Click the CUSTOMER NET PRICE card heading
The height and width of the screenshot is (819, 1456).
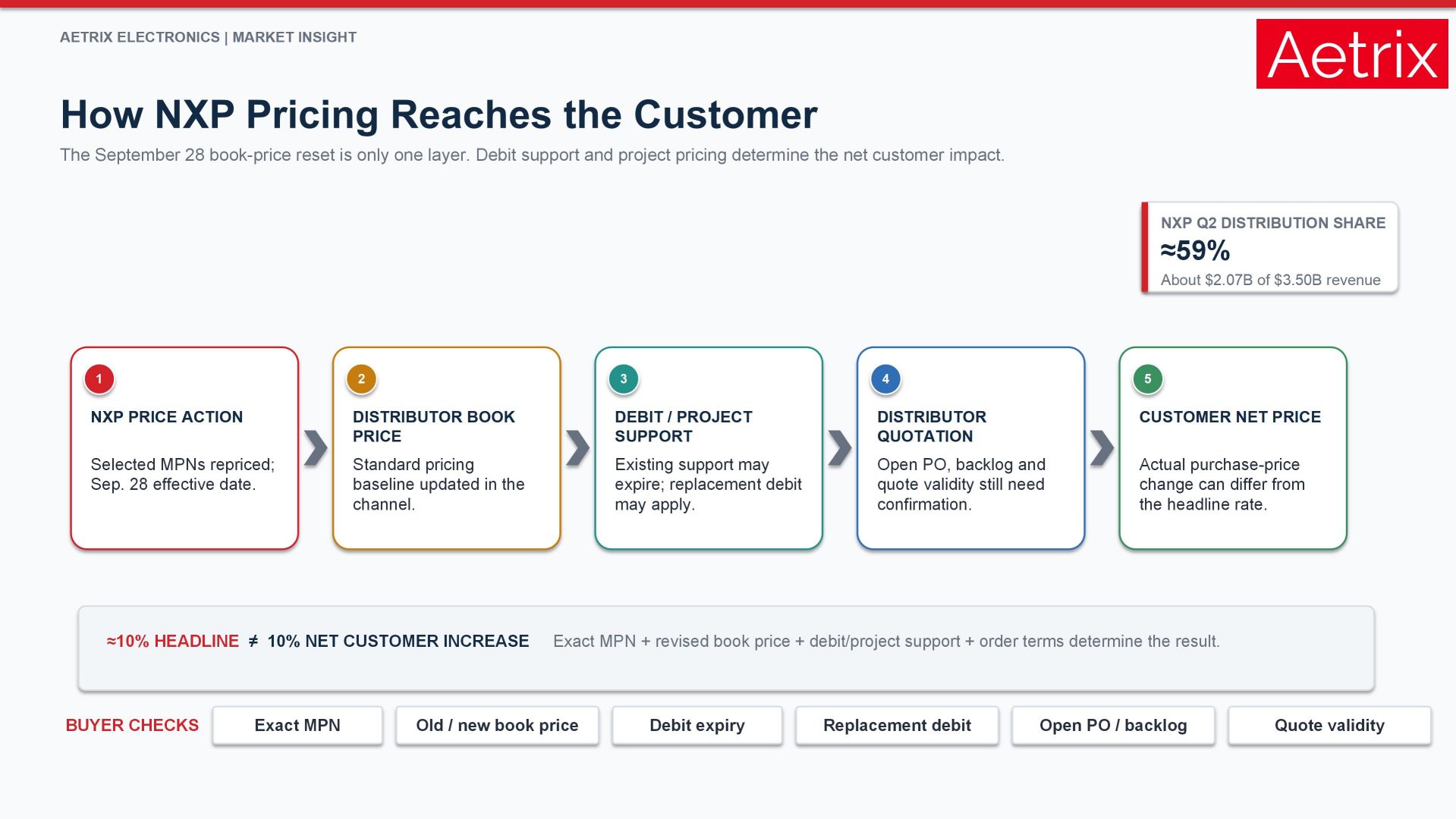[x=1230, y=417]
